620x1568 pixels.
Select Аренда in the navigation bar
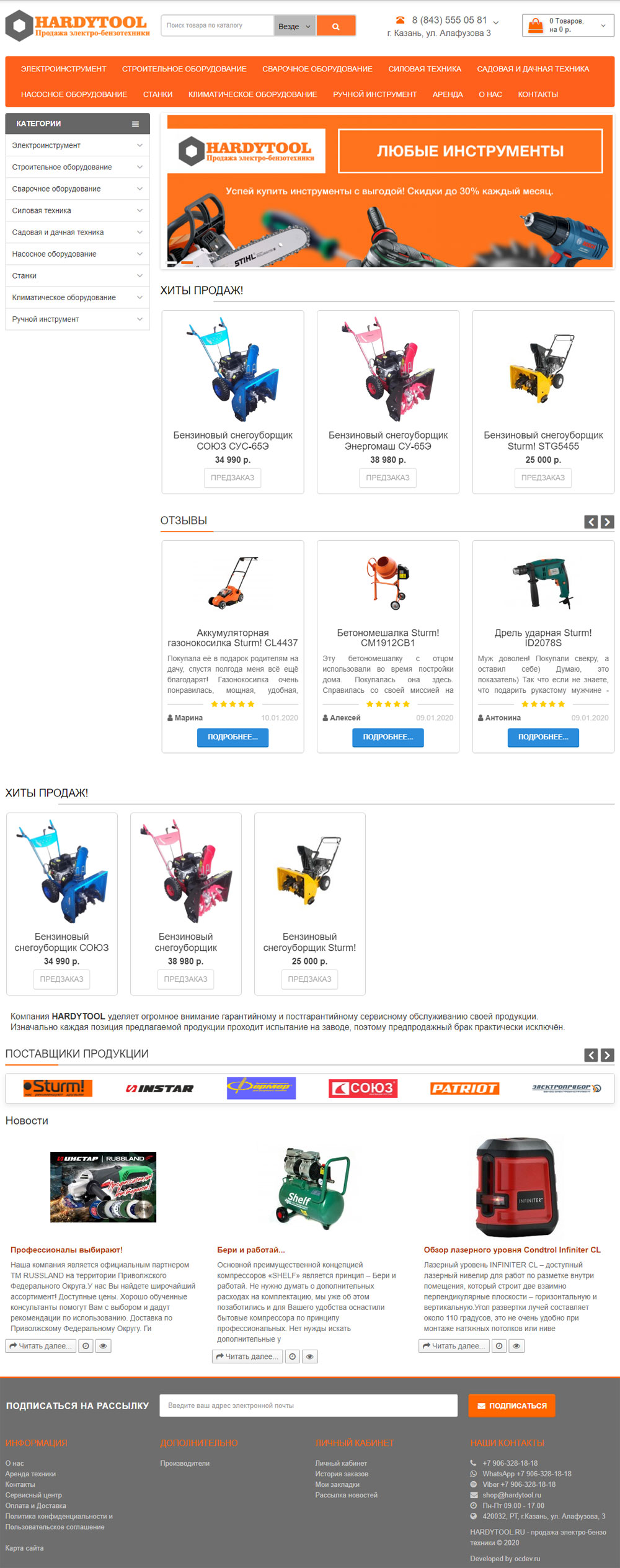pos(448,94)
